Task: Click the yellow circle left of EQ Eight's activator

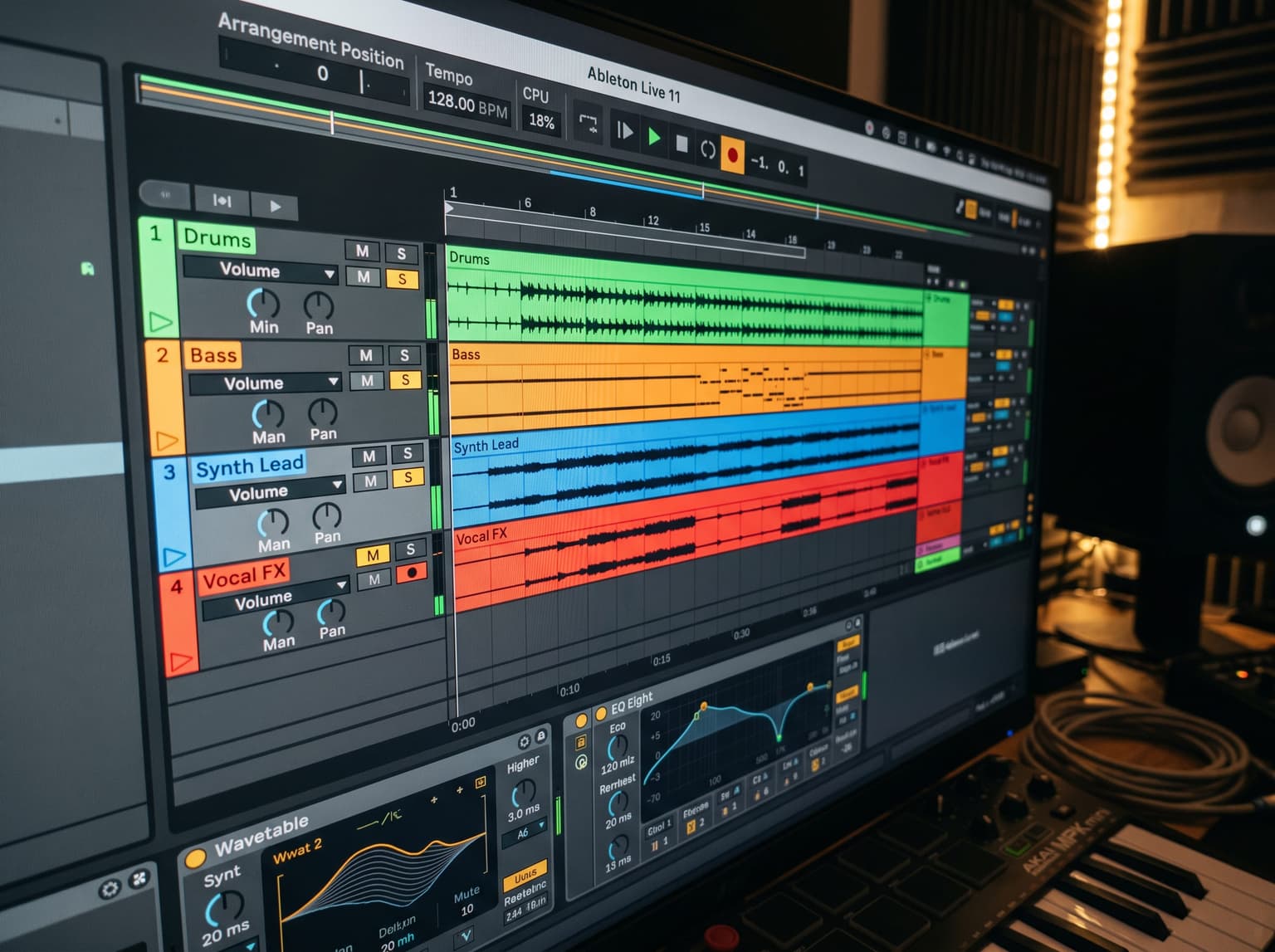Action: click(x=581, y=719)
